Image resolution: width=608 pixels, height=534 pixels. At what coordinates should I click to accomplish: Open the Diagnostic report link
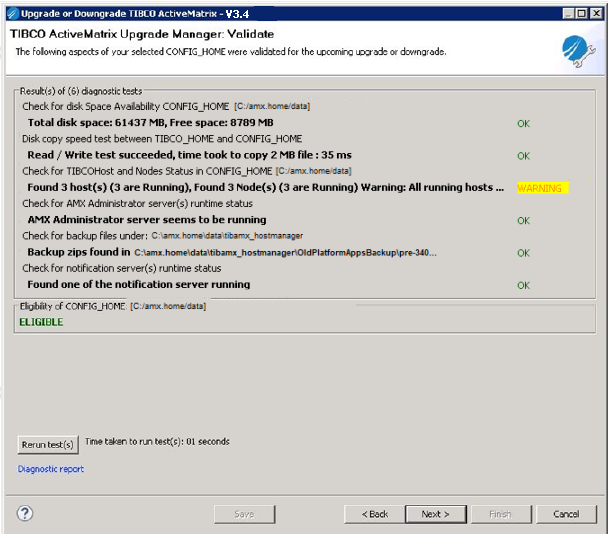pyautogui.click(x=51, y=469)
